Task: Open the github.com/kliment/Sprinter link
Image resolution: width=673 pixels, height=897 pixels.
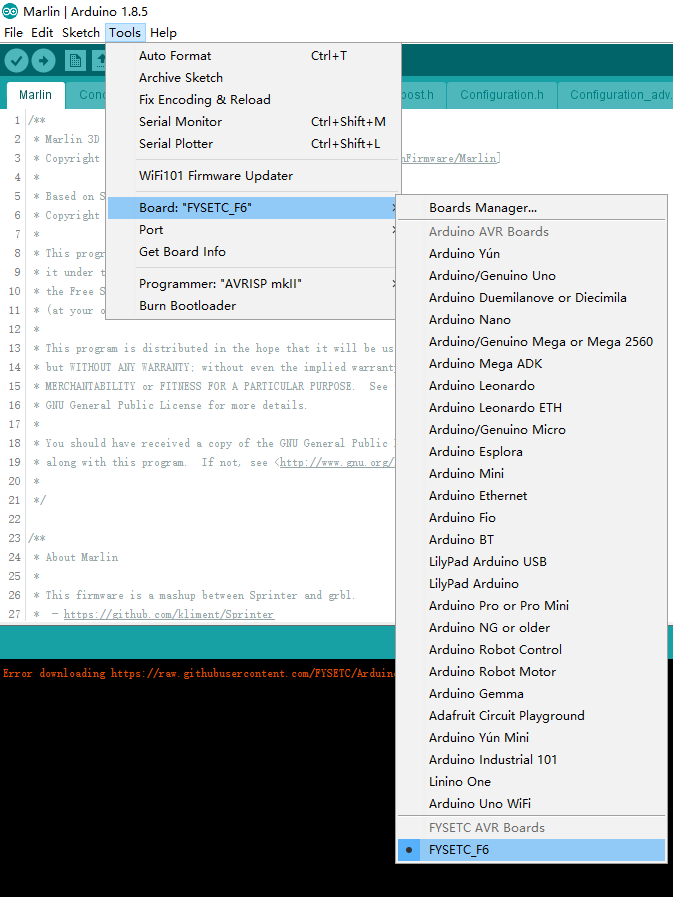Action: (x=169, y=614)
